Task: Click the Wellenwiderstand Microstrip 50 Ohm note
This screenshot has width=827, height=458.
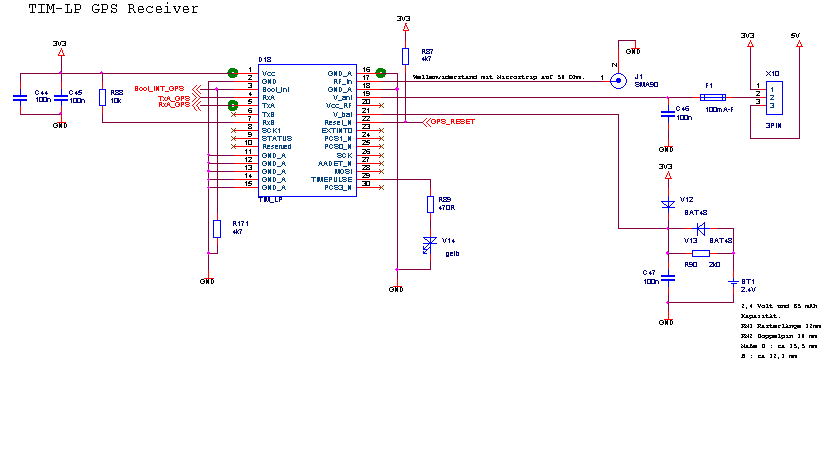Action: tap(498, 77)
